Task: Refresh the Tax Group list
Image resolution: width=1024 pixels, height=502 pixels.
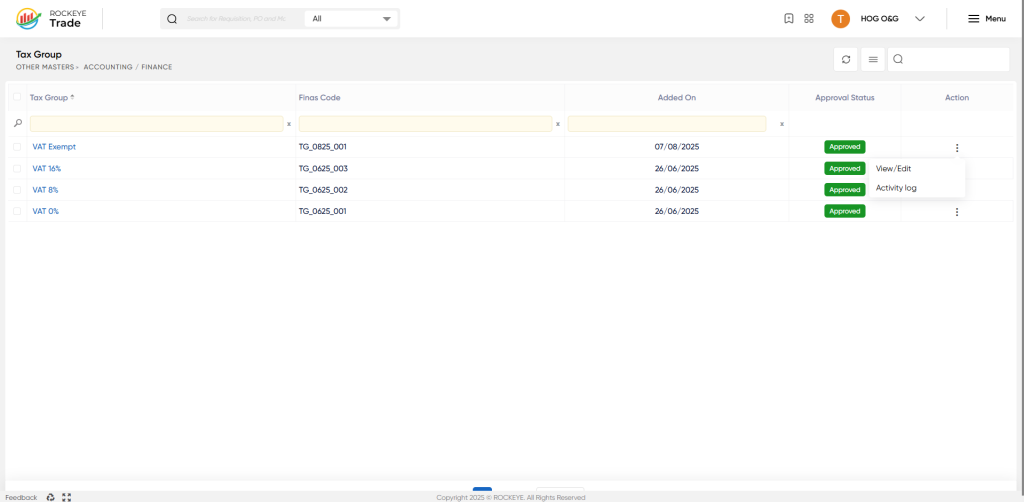Action: [x=846, y=59]
